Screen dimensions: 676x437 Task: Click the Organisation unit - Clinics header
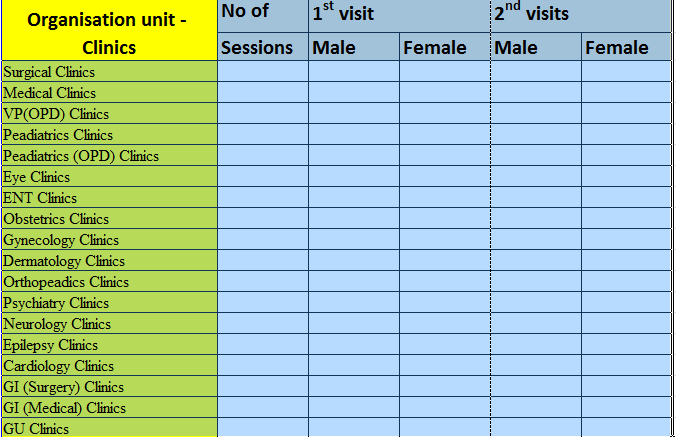point(109,31)
